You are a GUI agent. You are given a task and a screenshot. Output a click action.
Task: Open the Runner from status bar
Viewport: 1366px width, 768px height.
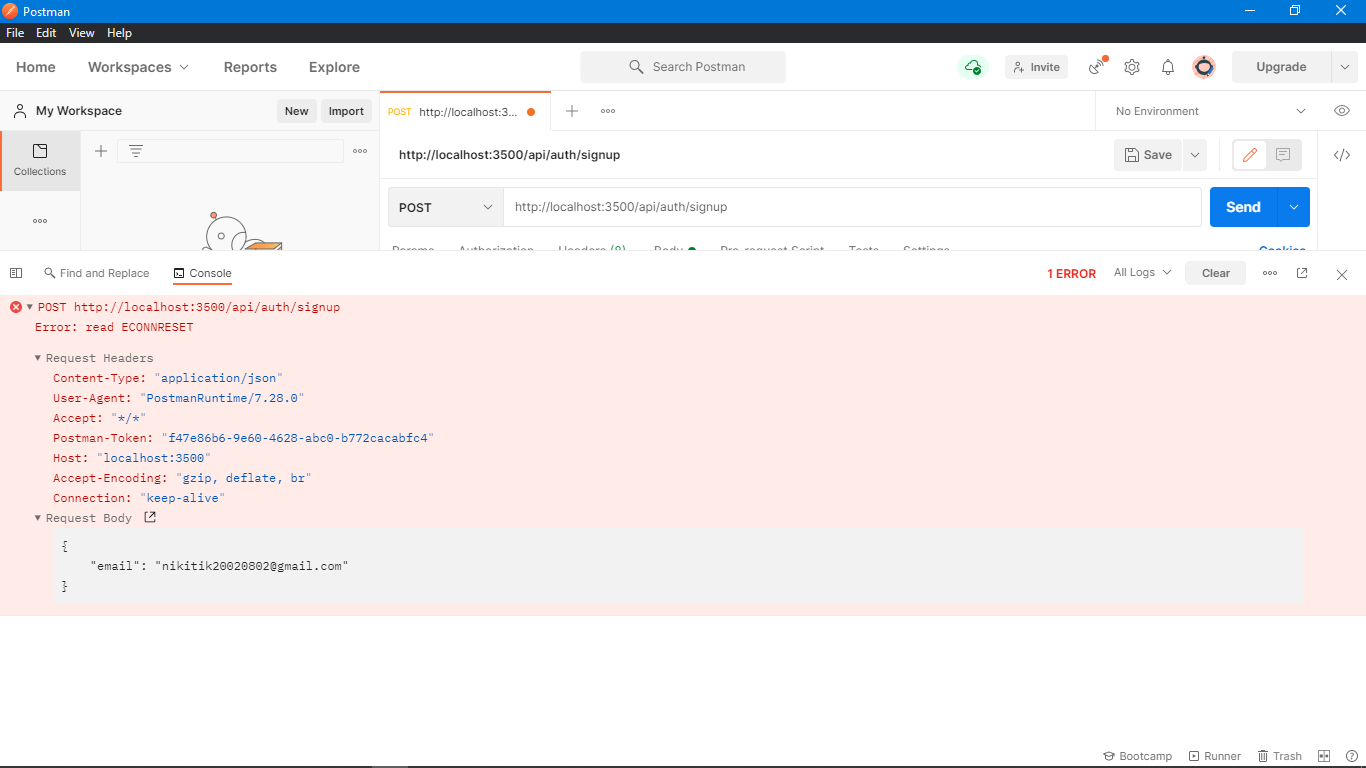(x=1215, y=756)
